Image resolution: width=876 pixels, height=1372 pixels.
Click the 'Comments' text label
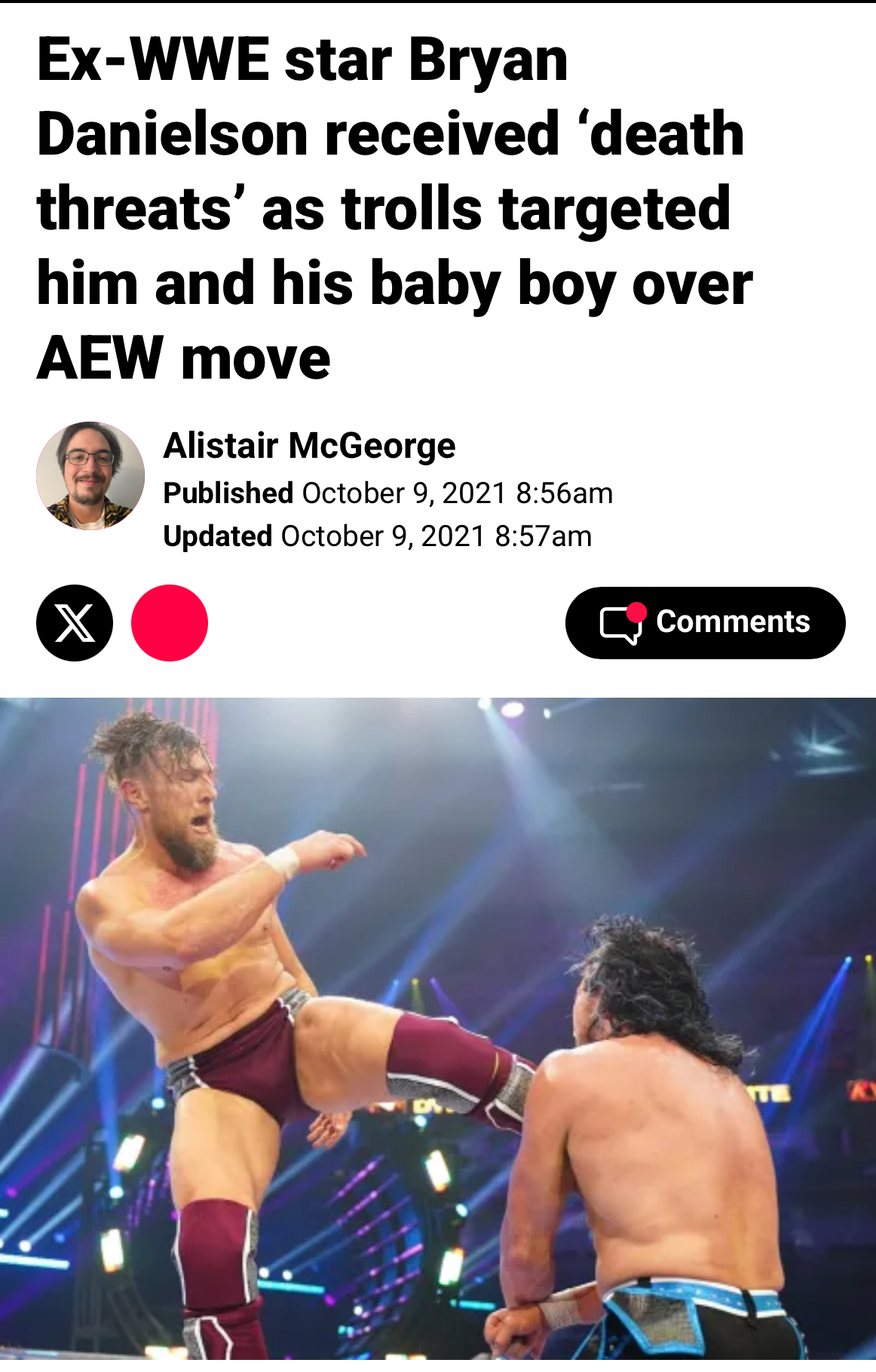[733, 622]
